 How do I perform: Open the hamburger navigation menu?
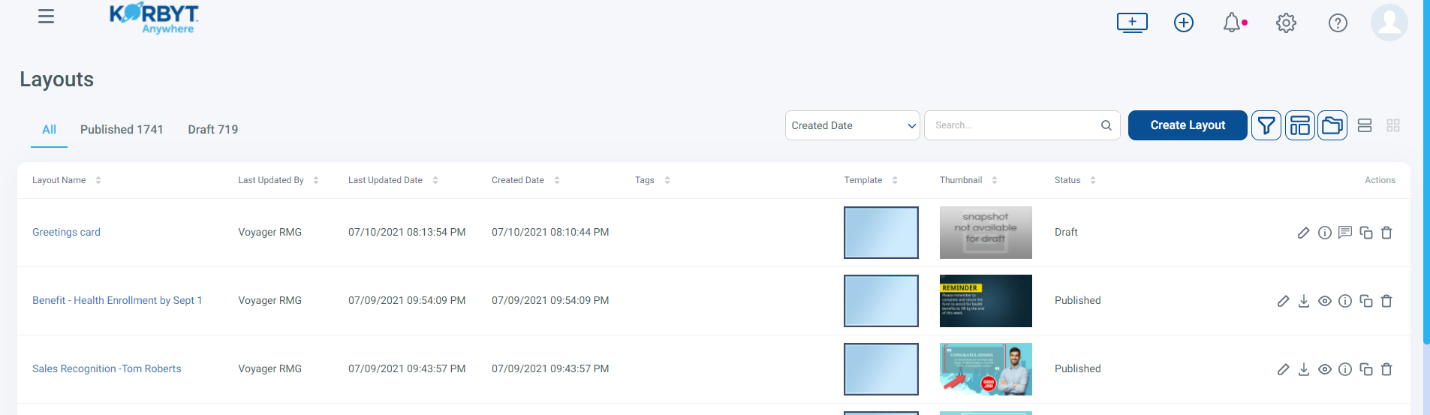[x=46, y=17]
